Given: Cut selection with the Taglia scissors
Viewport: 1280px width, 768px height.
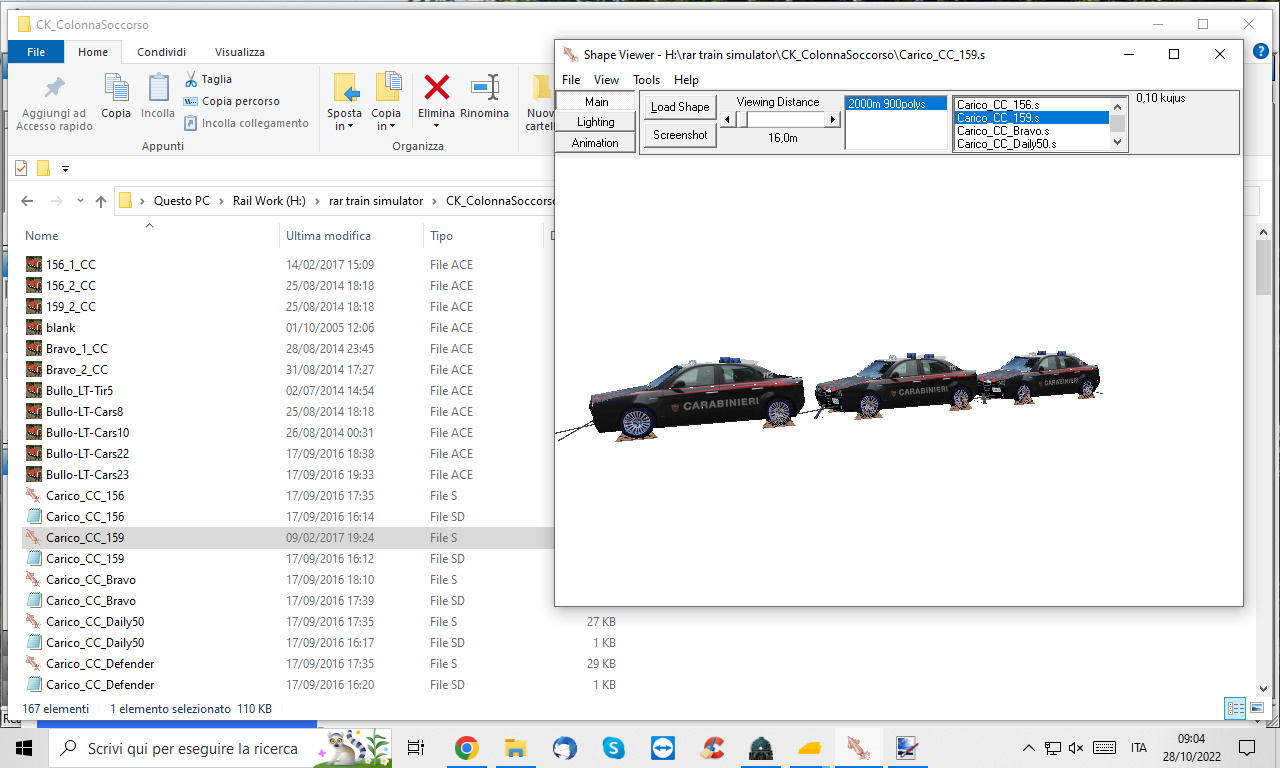Looking at the screenshot, I should pyautogui.click(x=192, y=79).
